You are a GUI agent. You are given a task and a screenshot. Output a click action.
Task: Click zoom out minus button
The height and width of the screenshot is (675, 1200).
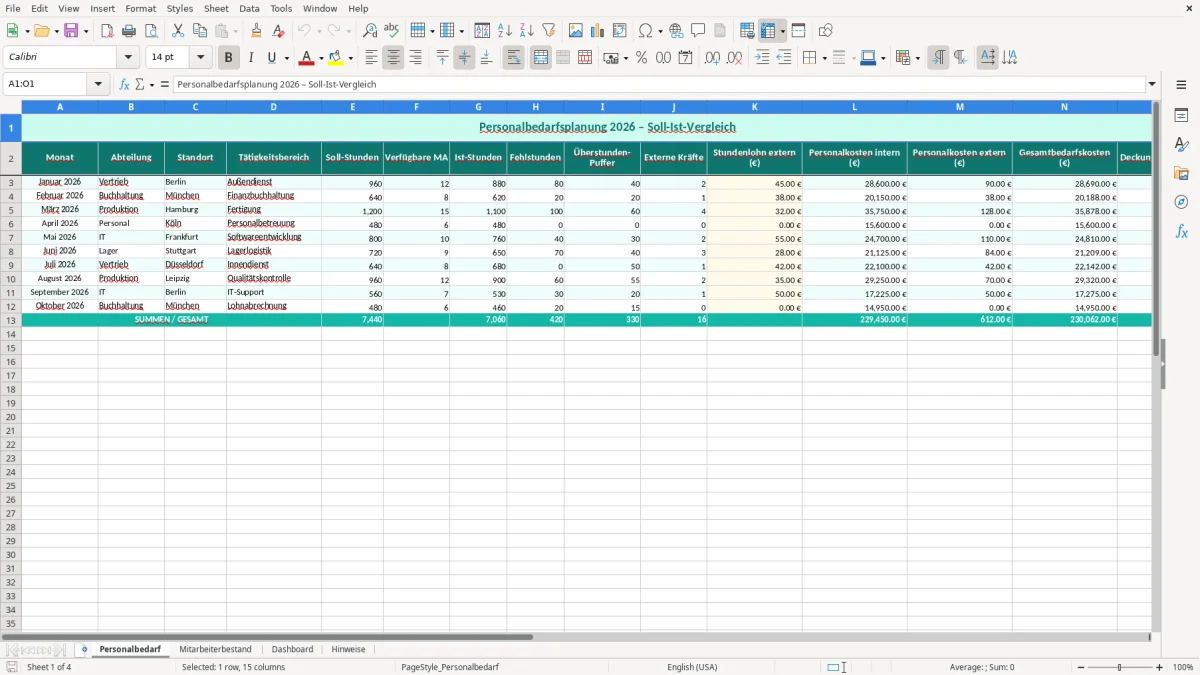[x=1081, y=667]
